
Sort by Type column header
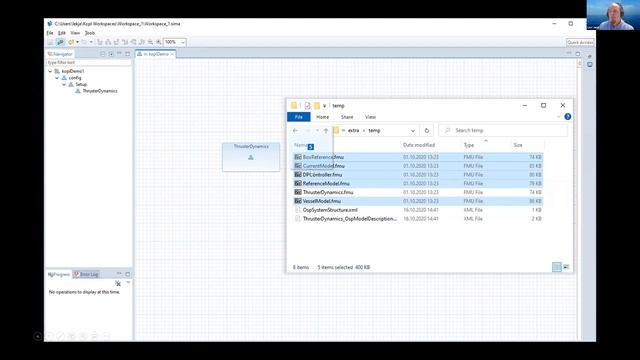469,145
